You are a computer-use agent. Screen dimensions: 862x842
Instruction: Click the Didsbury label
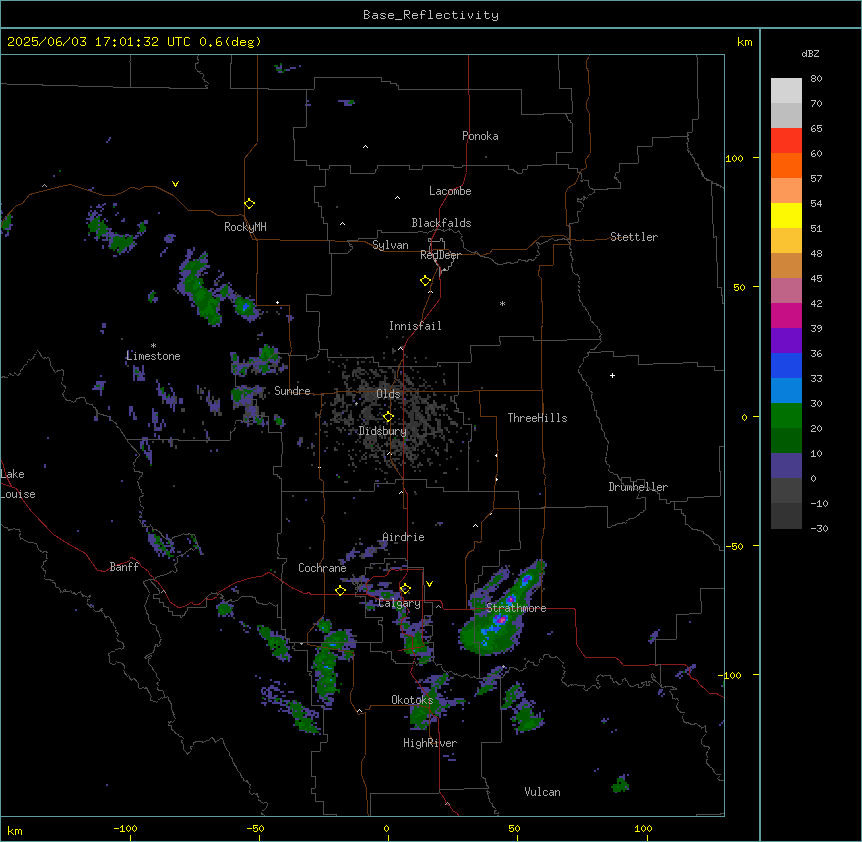(x=383, y=431)
